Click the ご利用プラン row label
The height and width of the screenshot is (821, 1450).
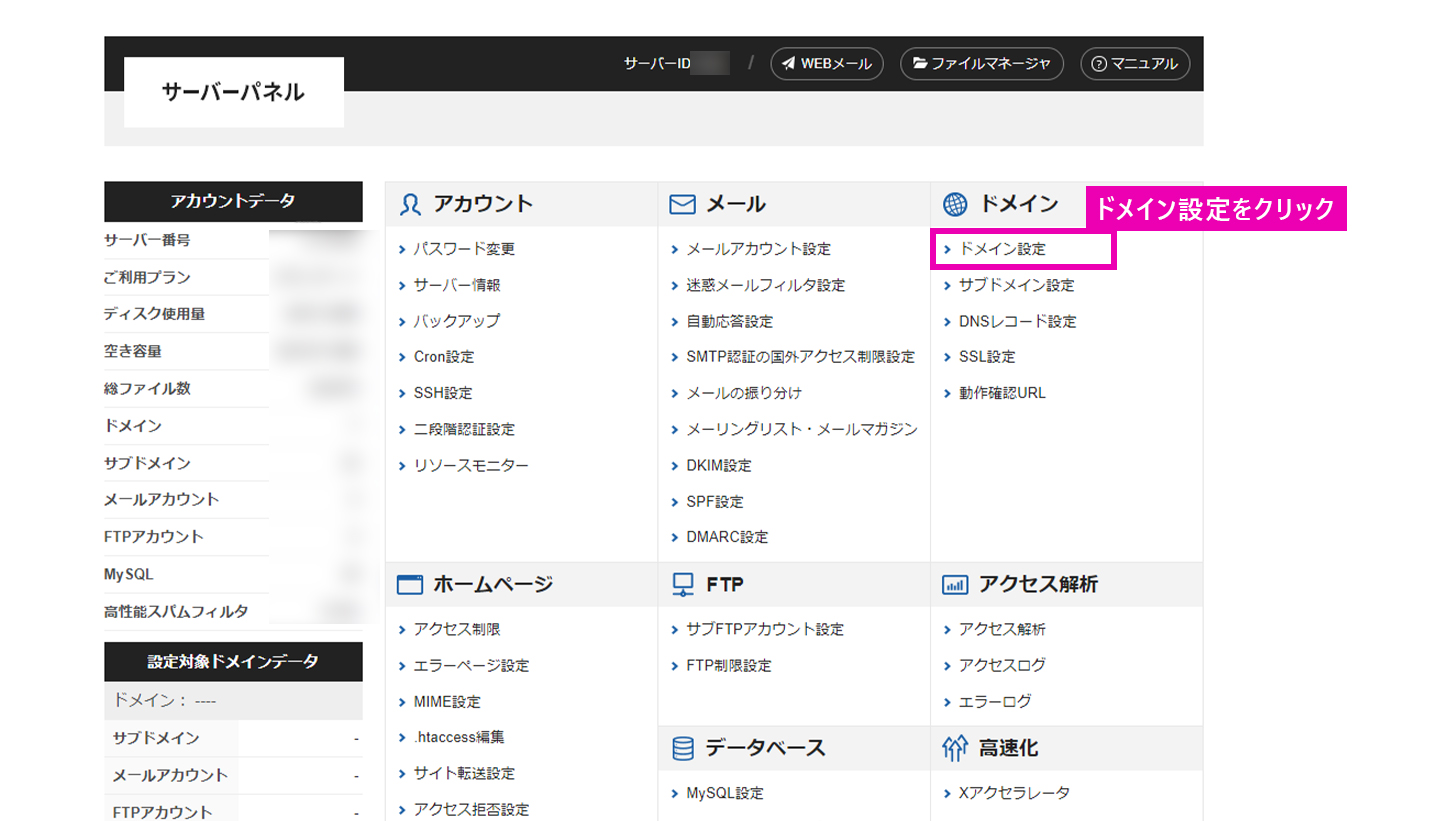(x=147, y=277)
